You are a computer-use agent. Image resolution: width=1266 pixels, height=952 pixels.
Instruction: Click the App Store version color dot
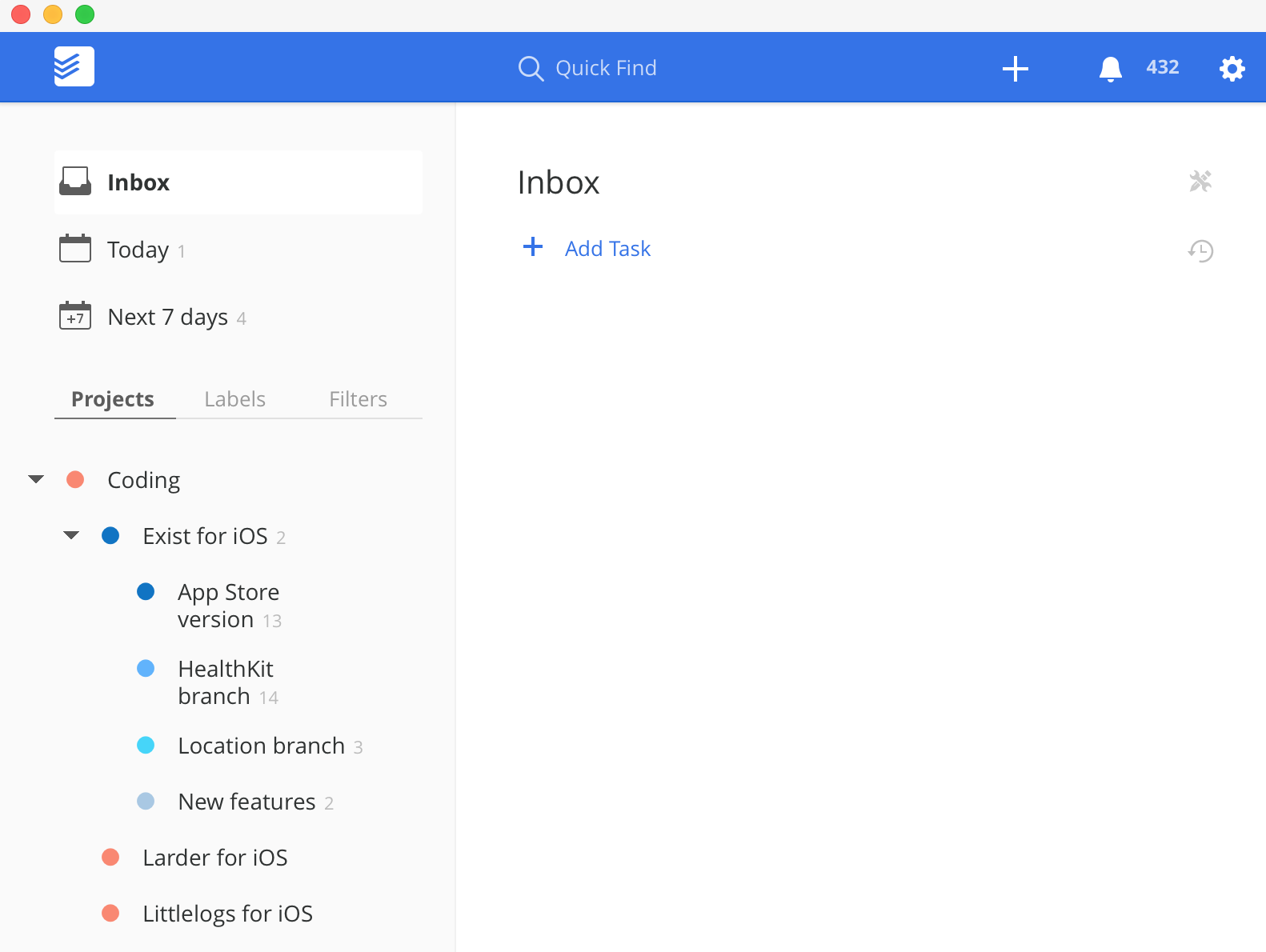click(x=146, y=591)
